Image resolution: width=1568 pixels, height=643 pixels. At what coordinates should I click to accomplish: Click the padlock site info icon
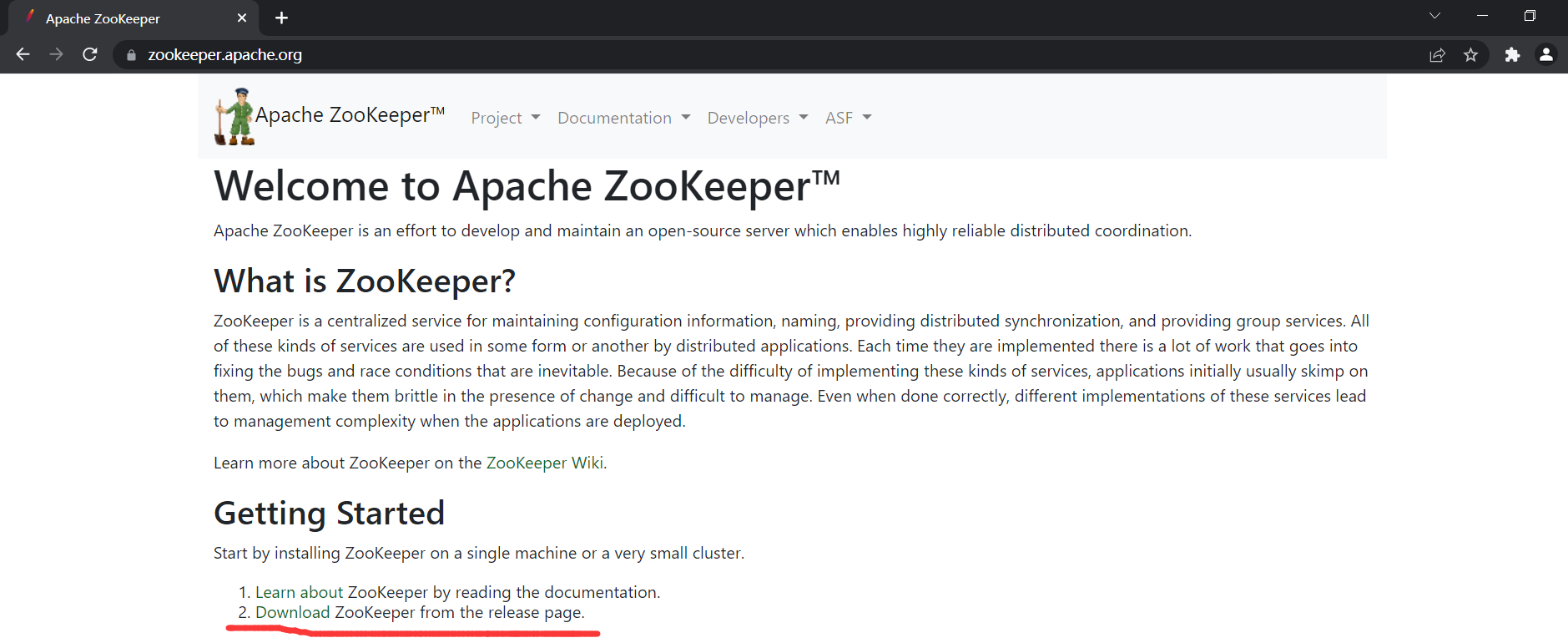coord(131,55)
